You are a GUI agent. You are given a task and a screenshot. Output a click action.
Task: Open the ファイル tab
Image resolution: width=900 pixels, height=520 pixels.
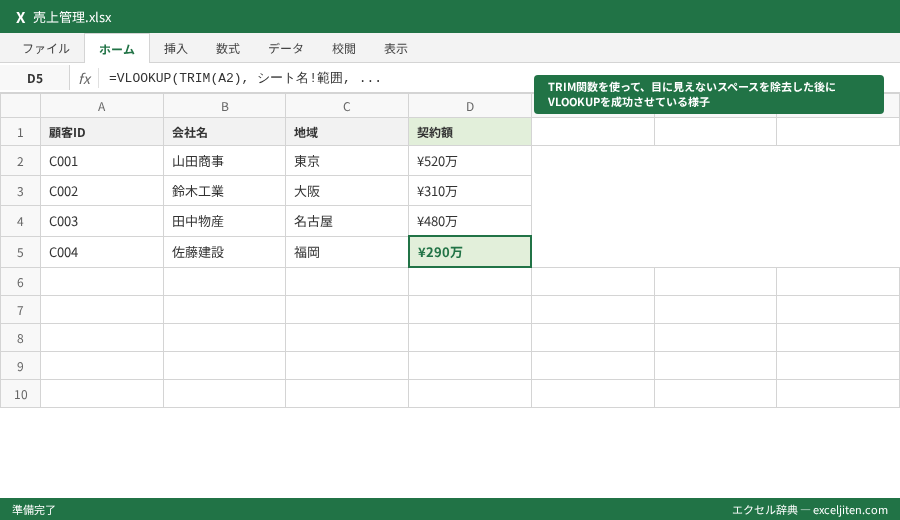[46, 49]
